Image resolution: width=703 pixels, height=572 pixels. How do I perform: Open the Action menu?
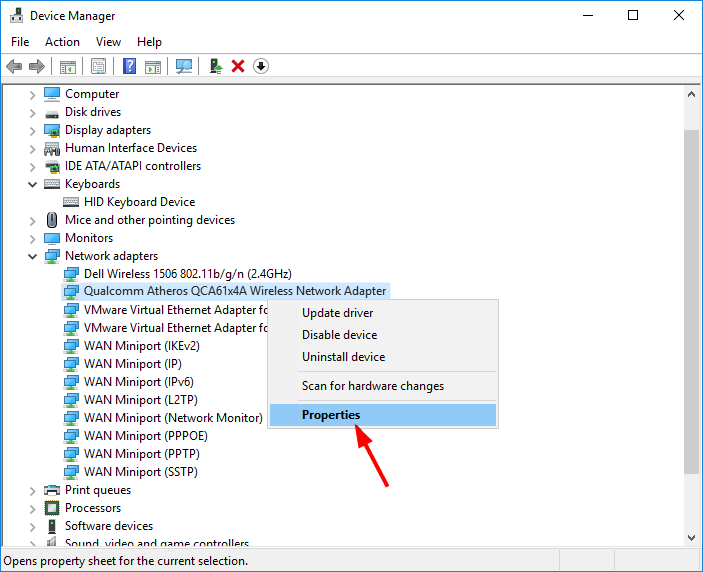click(62, 42)
